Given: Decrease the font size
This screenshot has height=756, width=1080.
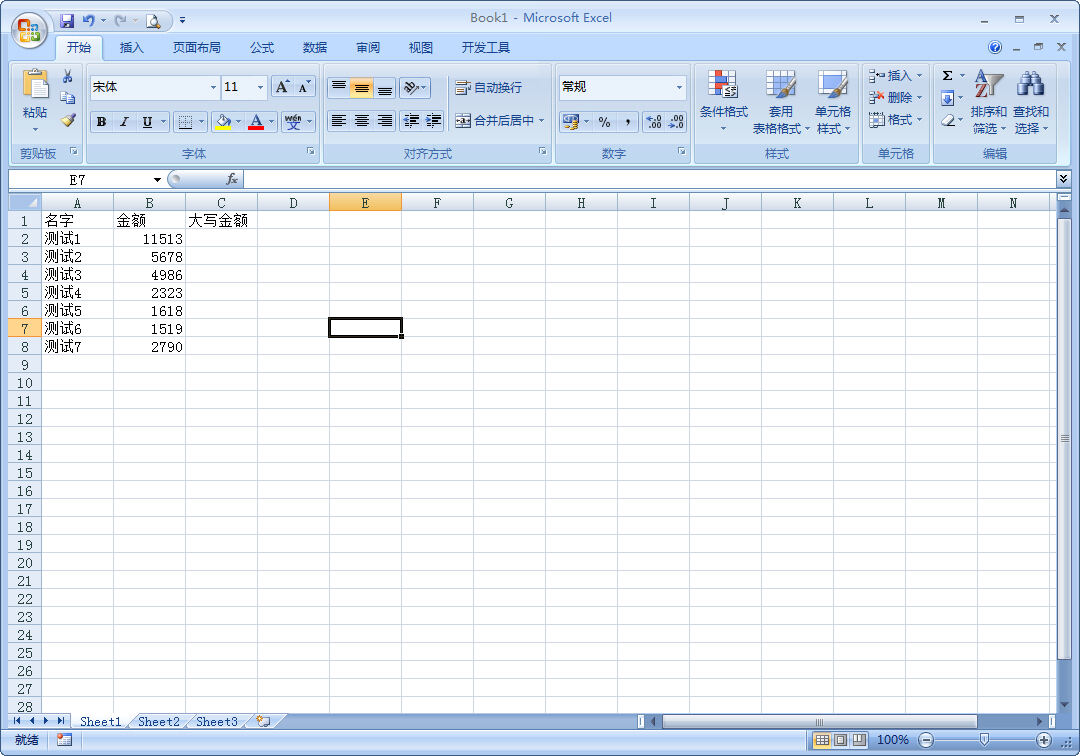Looking at the screenshot, I should (x=304, y=87).
